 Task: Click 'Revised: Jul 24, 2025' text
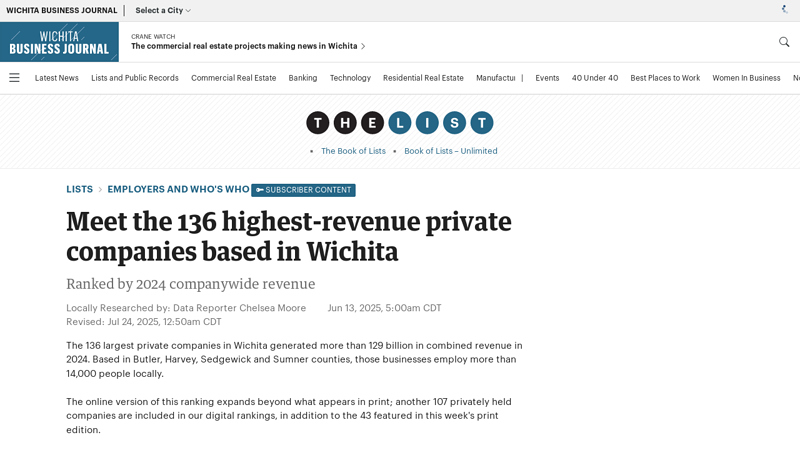coord(144,322)
